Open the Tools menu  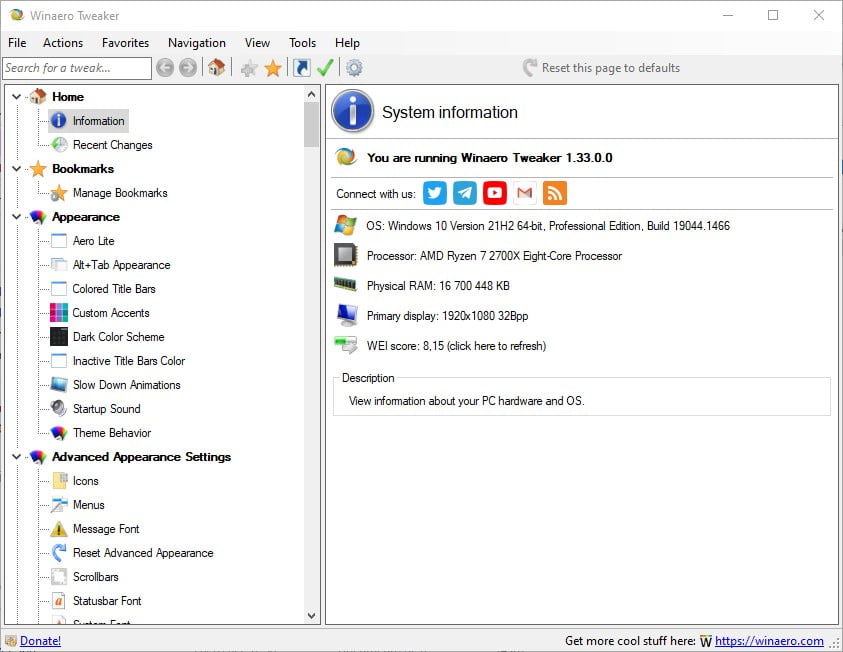tap(302, 42)
